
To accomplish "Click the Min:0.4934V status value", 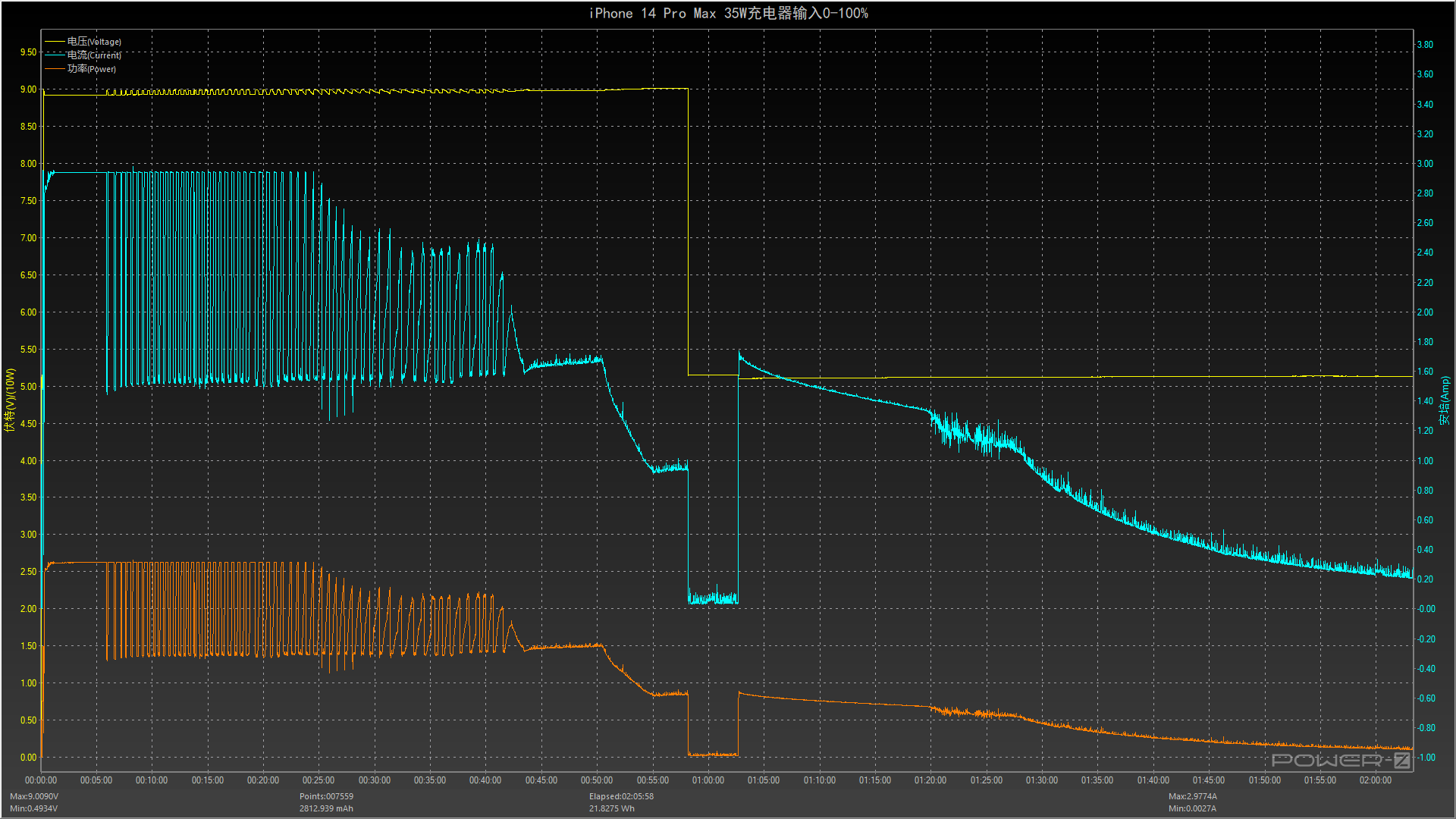I will click(x=34, y=808).
